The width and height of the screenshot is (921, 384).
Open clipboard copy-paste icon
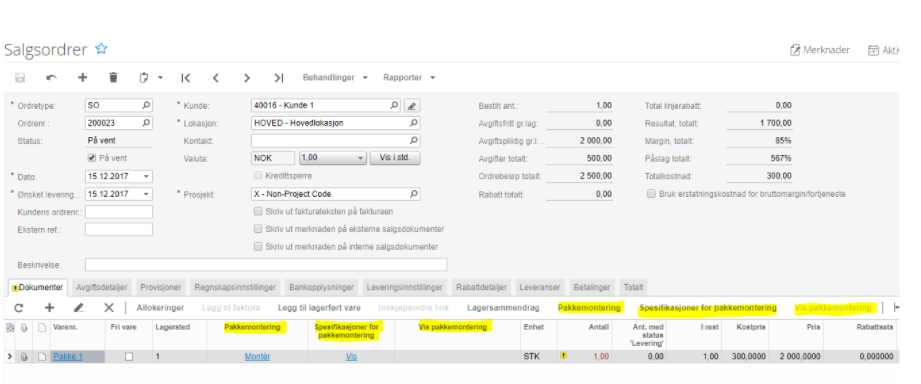(144, 78)
